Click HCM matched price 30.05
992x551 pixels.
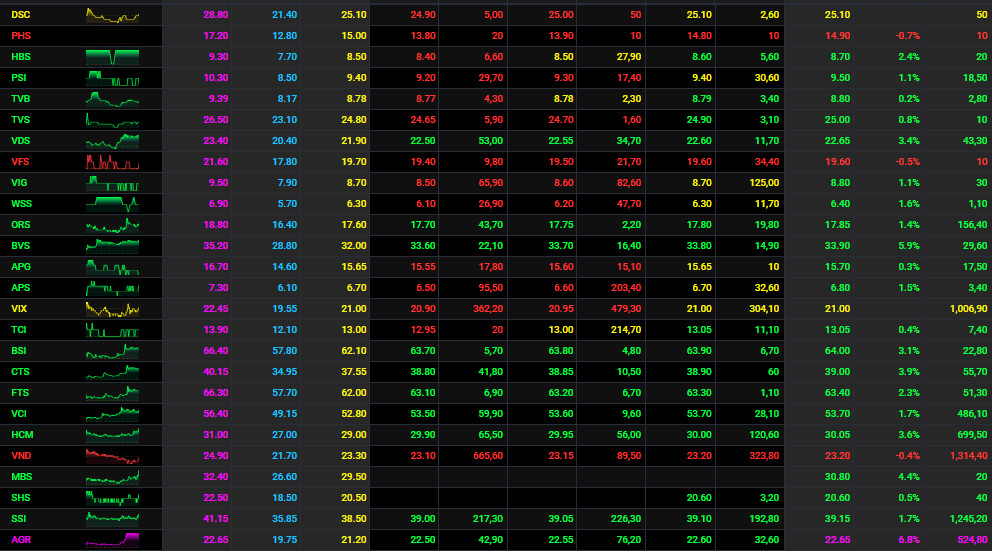(838, 435)
